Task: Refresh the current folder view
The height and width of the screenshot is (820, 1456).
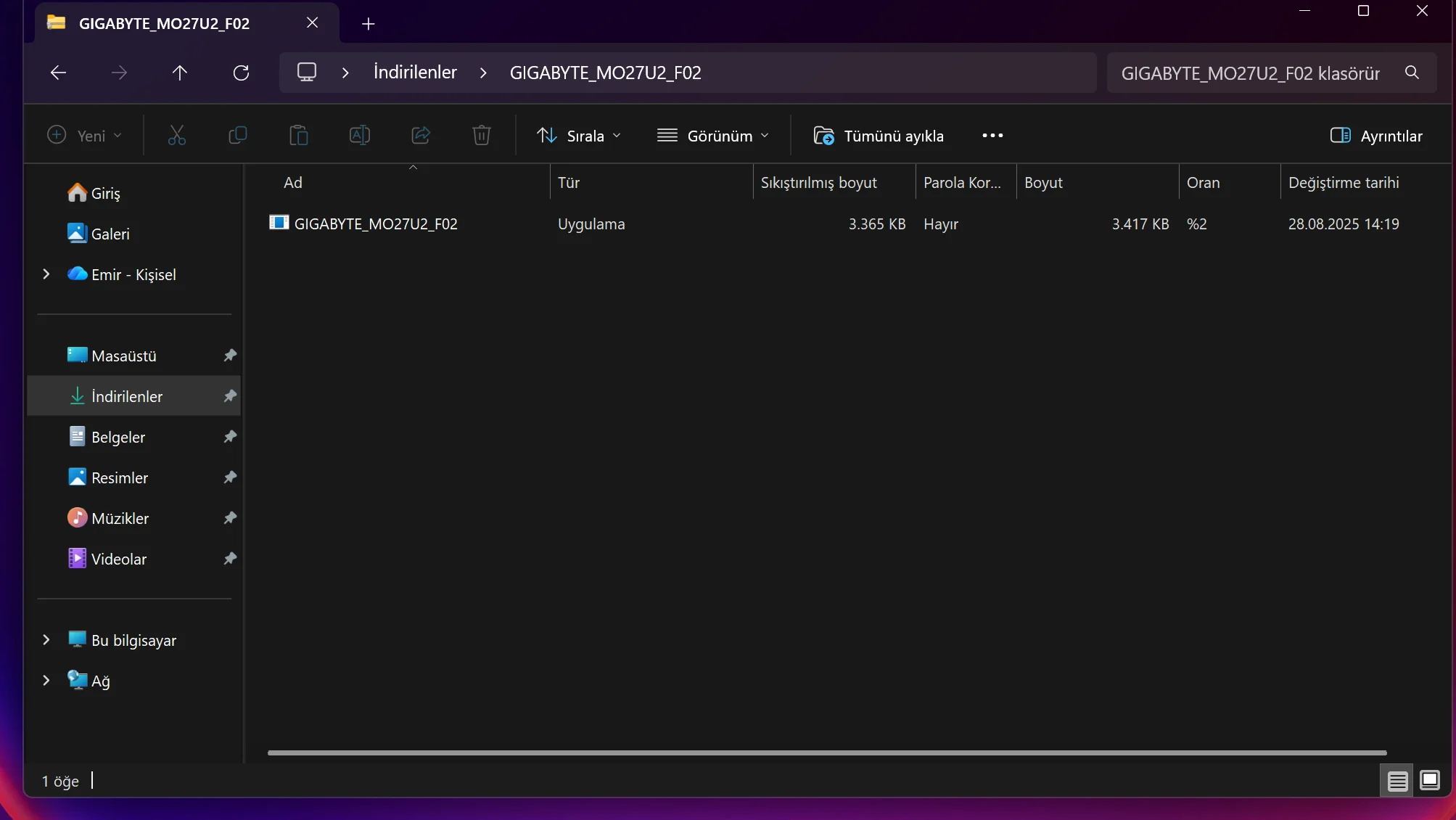Action: pyautogui.click(x=241, y=73)
